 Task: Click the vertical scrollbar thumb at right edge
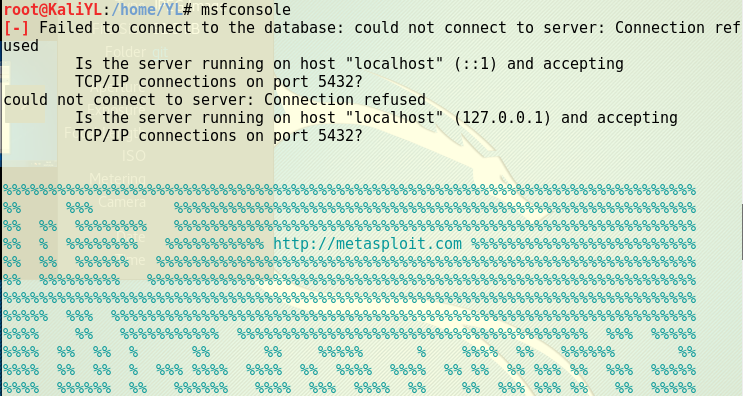(742, 232)
